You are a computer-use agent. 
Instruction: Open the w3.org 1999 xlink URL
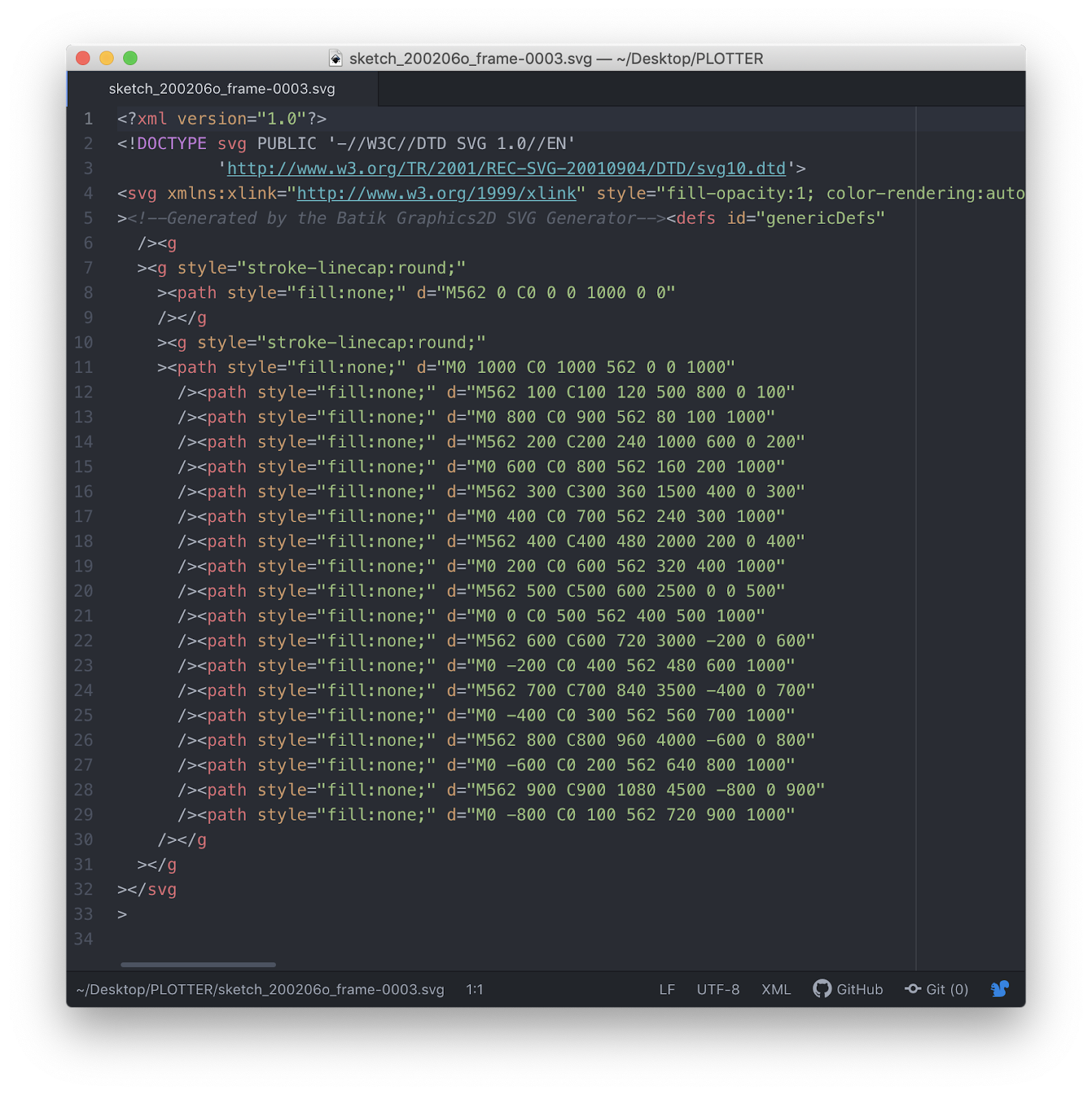pyautogui.click(x=436, y=194)
